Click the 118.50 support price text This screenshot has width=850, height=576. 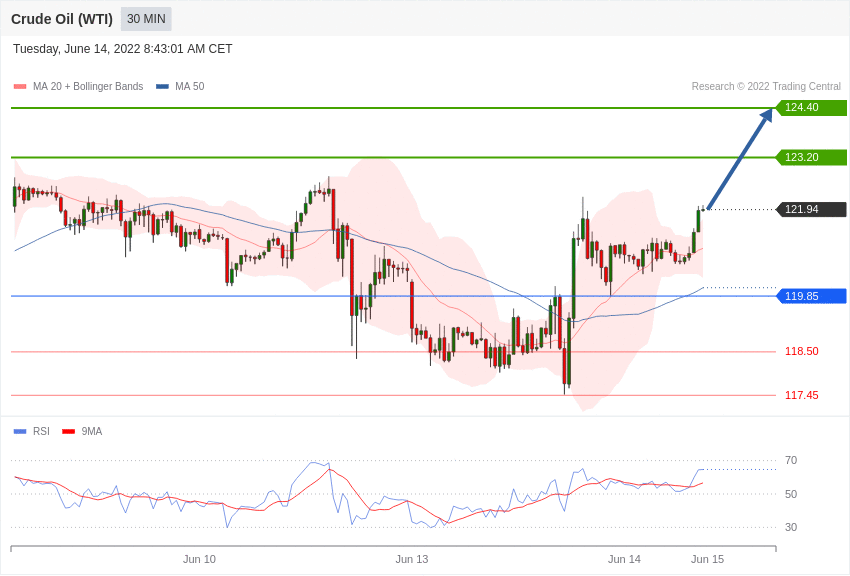802,351
